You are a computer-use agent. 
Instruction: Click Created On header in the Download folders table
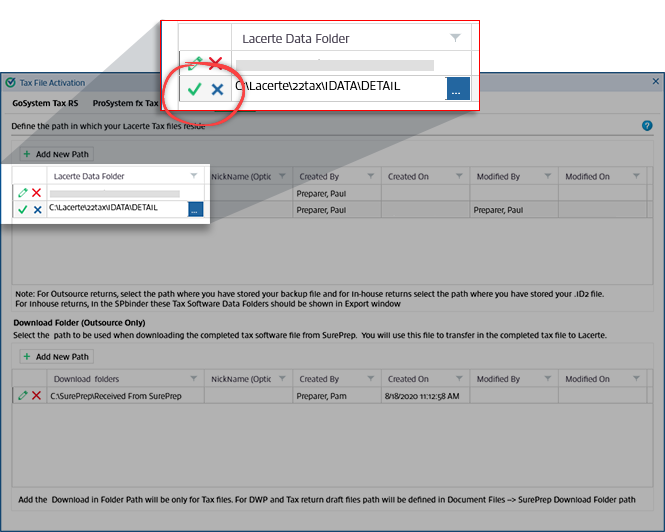(425, 378)
